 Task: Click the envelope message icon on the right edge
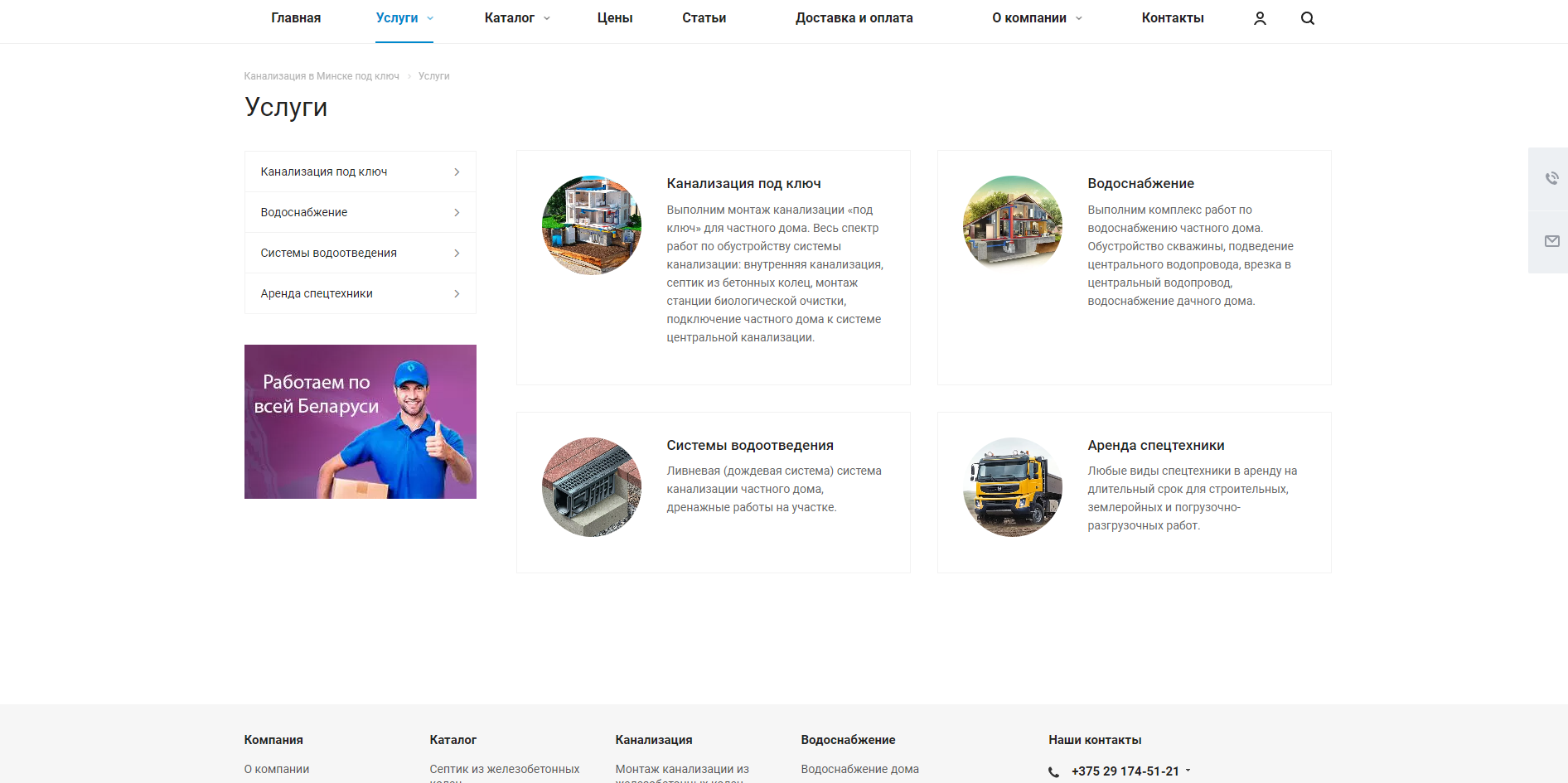pos(1551,241)
